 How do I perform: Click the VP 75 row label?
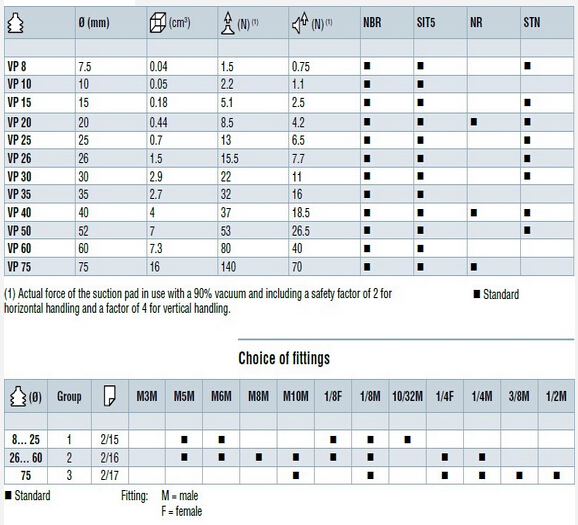[19, 267]
